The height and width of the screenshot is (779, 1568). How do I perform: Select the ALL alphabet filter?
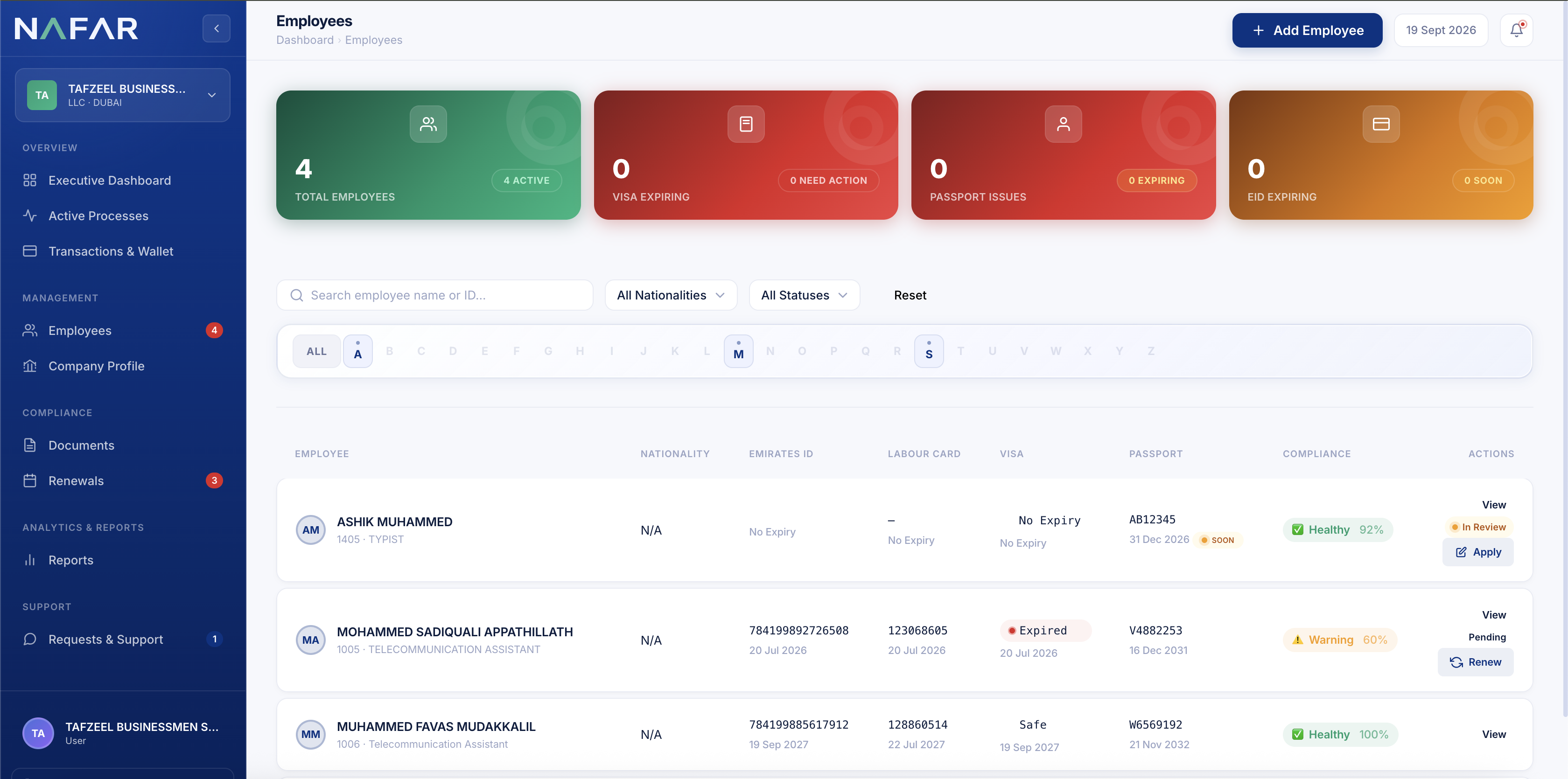coord(316,351)
